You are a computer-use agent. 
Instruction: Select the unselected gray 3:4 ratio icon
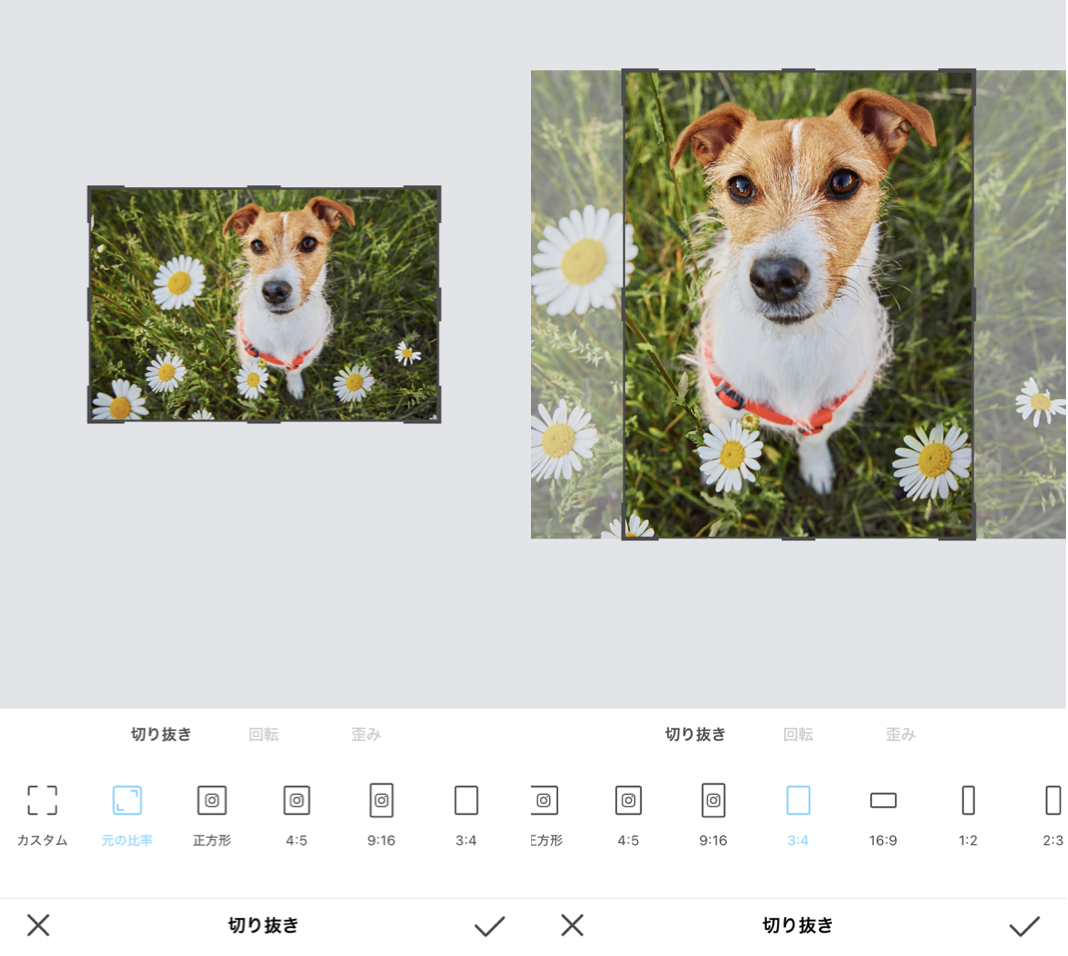pyautogui.click(x=466, y=801)
